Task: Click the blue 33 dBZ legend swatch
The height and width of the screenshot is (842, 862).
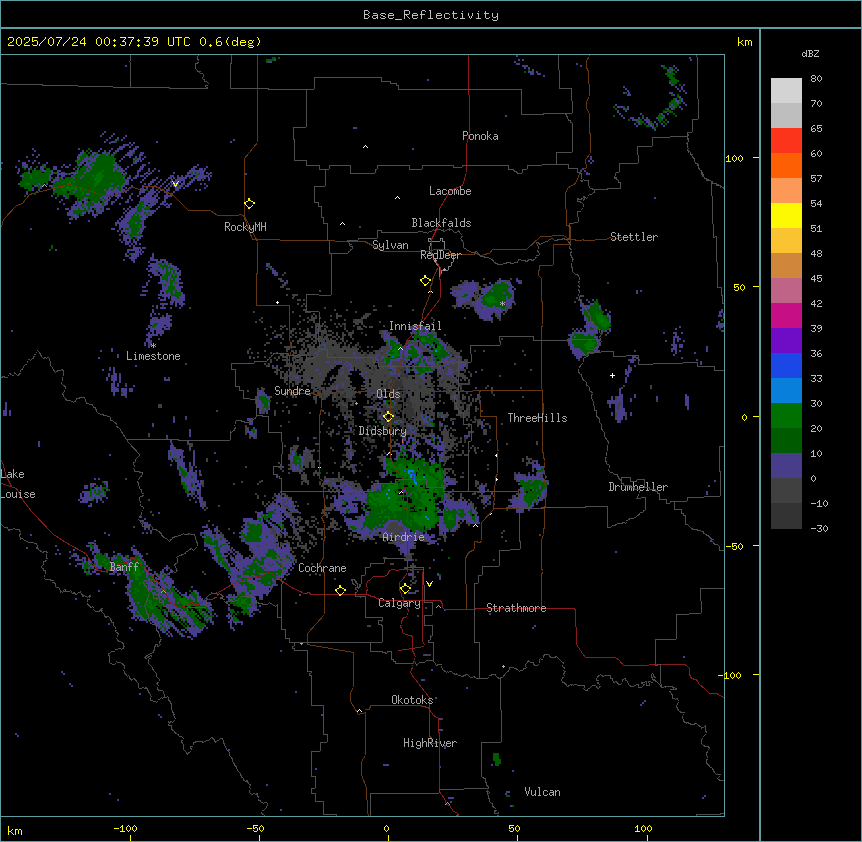Action: [x=786, y=365]
